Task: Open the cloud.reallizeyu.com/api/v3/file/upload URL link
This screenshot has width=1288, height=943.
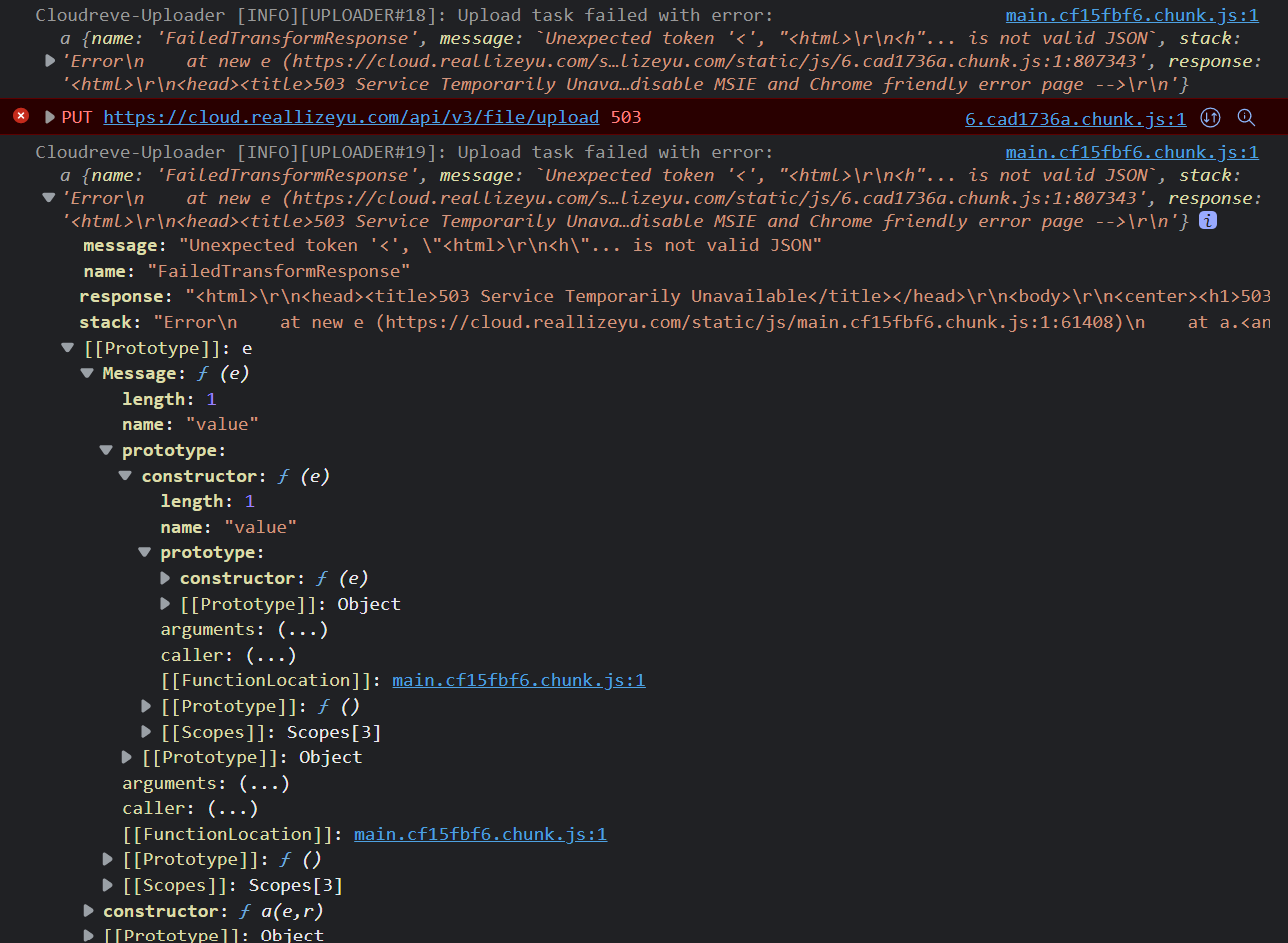Action: point(351,117)
